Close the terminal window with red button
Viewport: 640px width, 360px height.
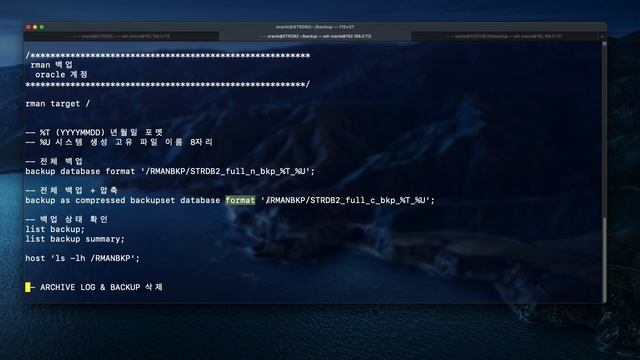pos(28,27)
